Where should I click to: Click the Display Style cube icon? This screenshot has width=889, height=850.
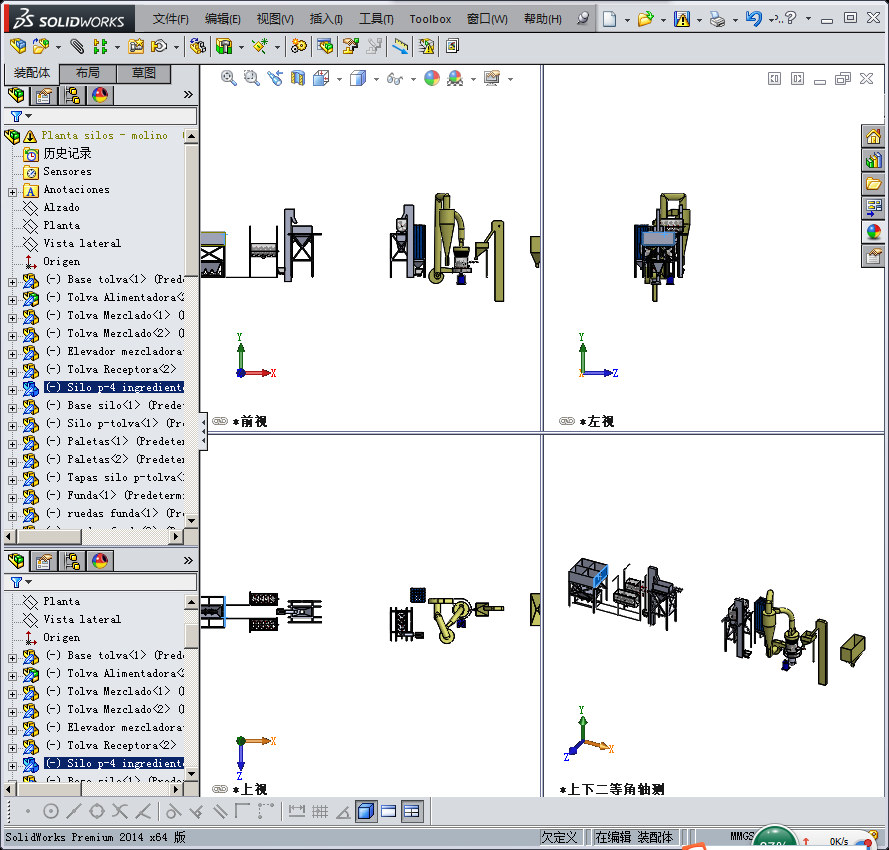coord(358,78)
